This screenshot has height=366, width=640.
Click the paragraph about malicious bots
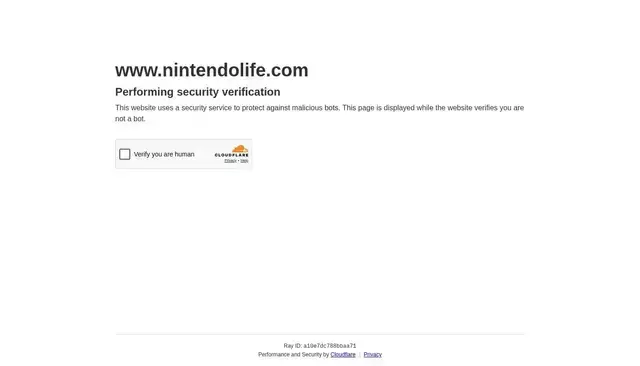[320, 113]
